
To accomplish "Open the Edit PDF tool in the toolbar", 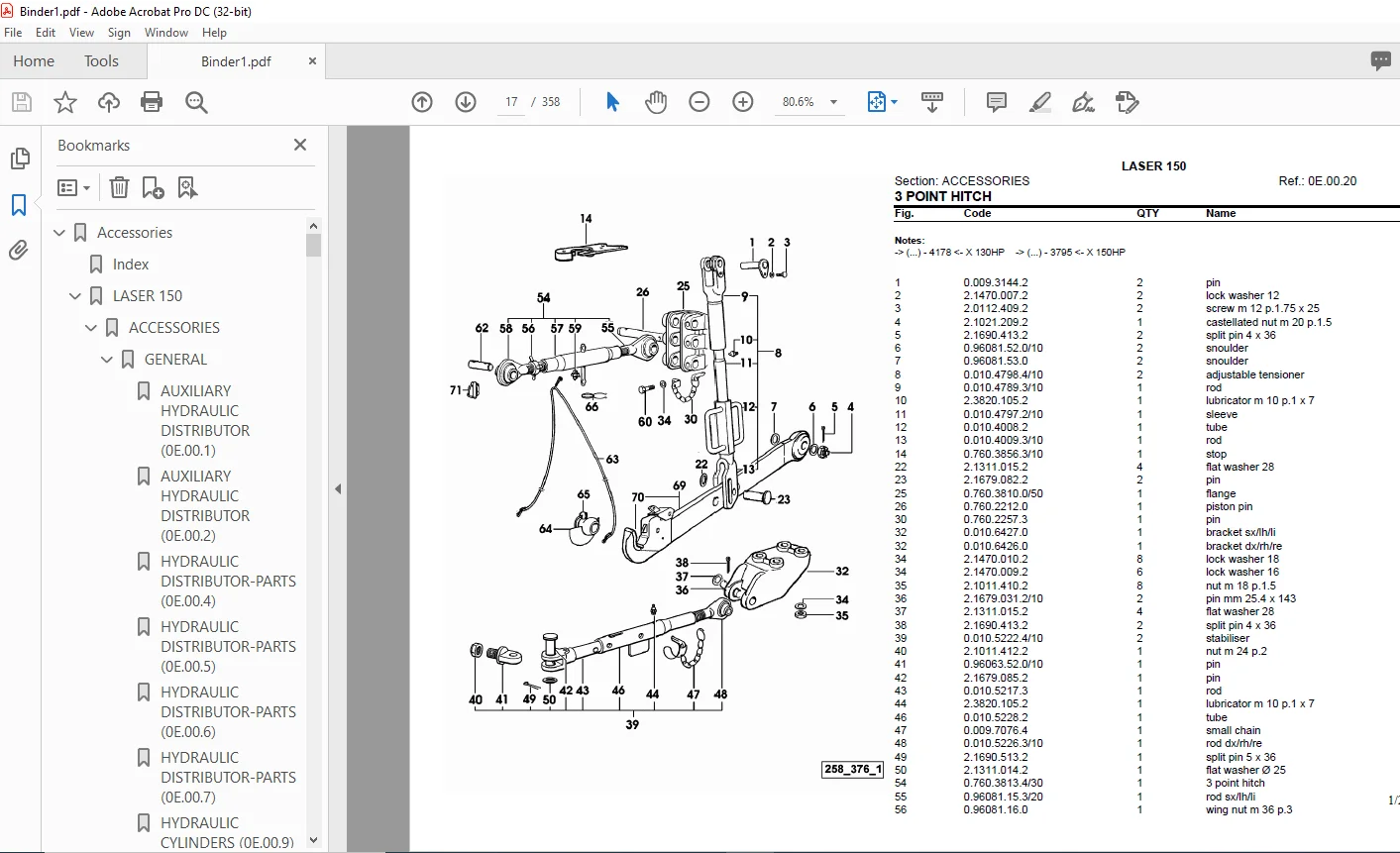I will tap(1128, 102).
